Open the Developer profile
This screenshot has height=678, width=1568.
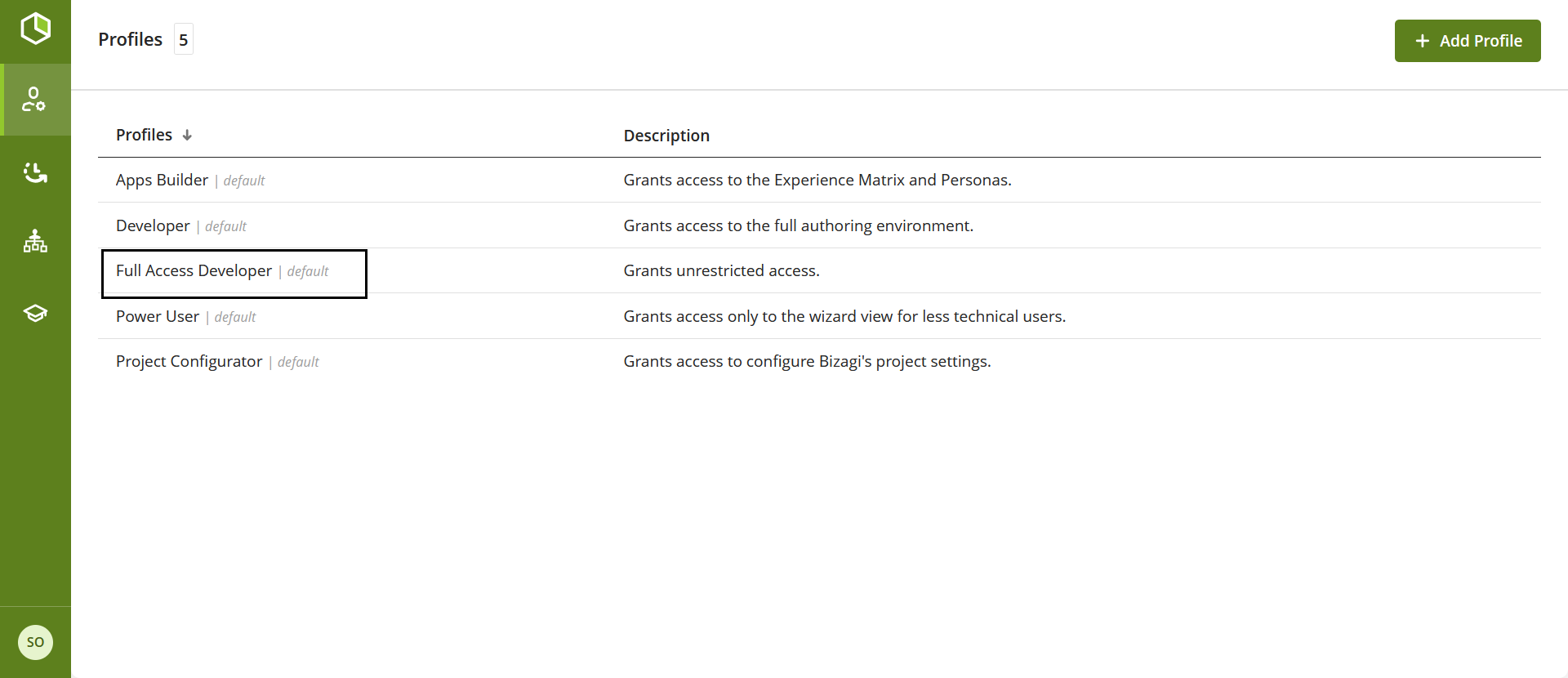153,226
